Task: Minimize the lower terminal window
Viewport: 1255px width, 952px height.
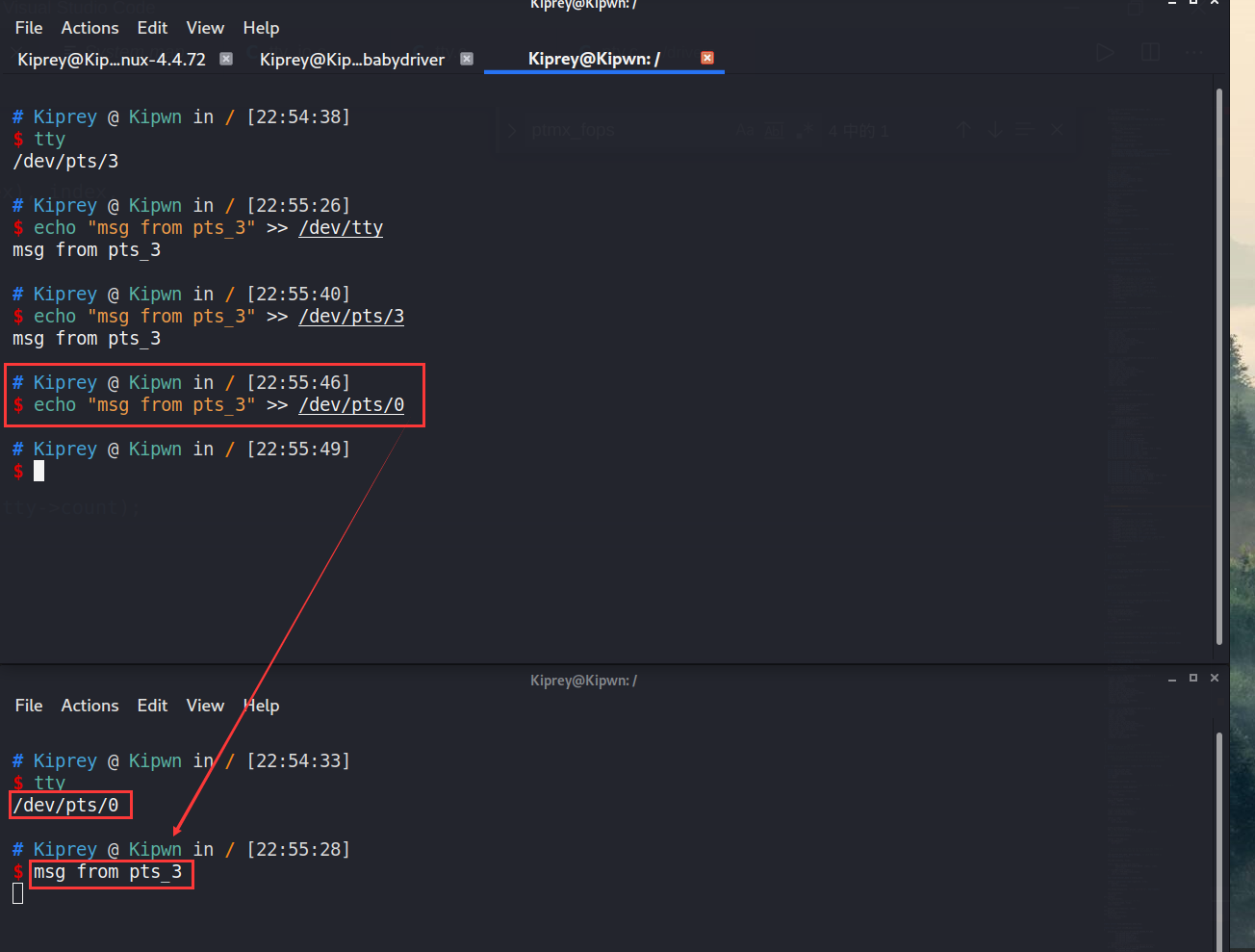Action: 1172,679
